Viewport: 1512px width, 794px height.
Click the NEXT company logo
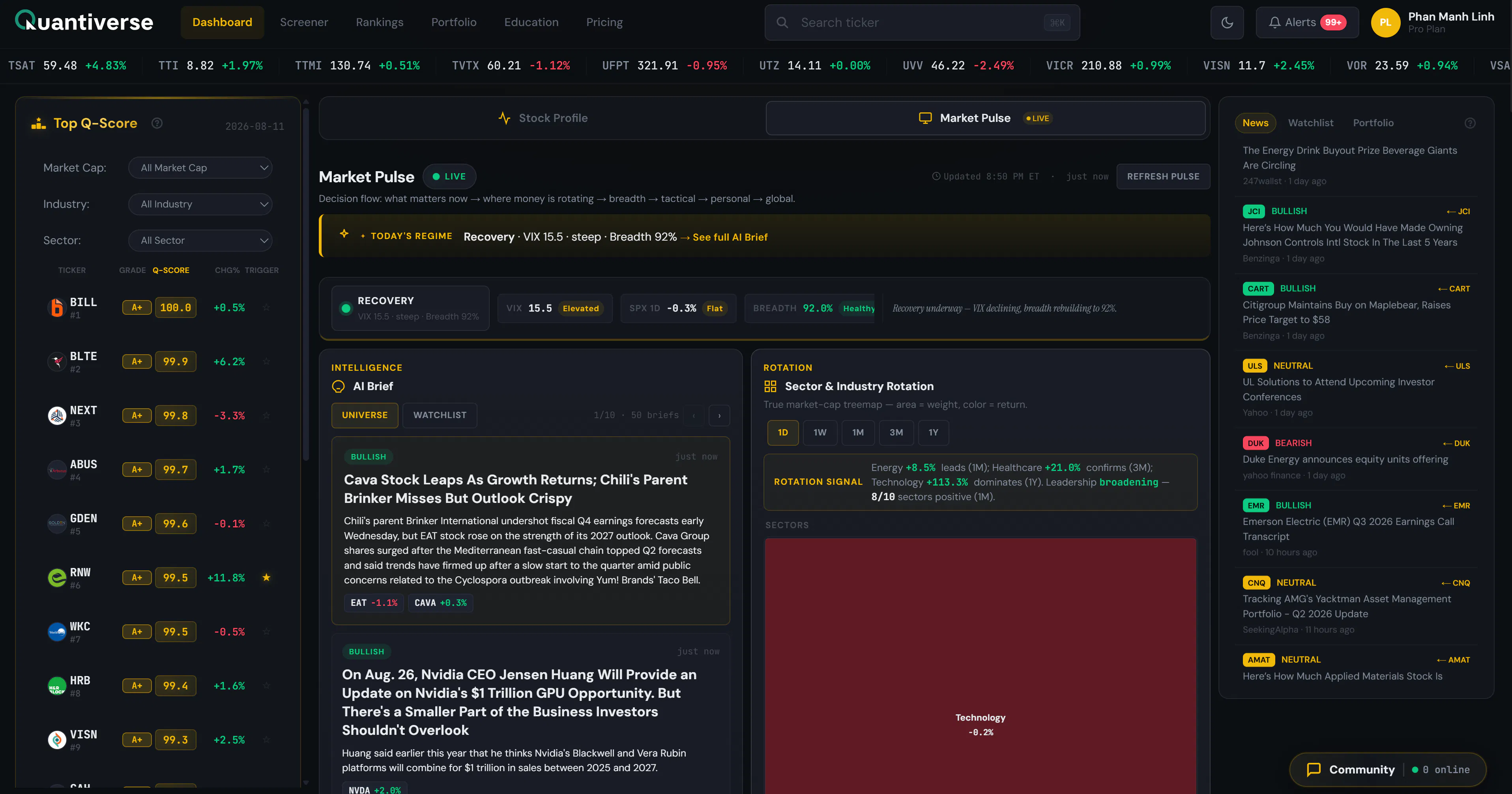[x=57, y=415]
